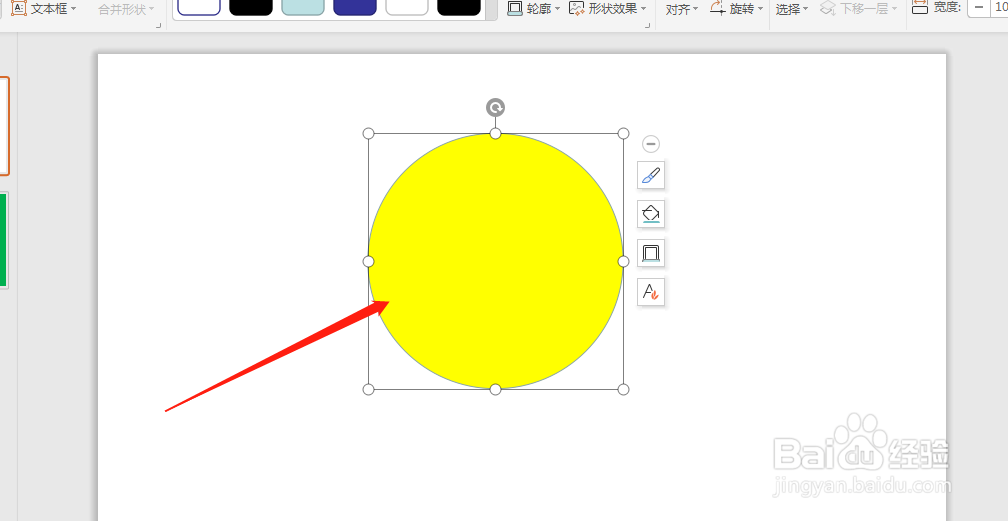Viewport: 1008px width, 521px height.
Task: Click the 形状效果 effects icon
Action: 577,8
